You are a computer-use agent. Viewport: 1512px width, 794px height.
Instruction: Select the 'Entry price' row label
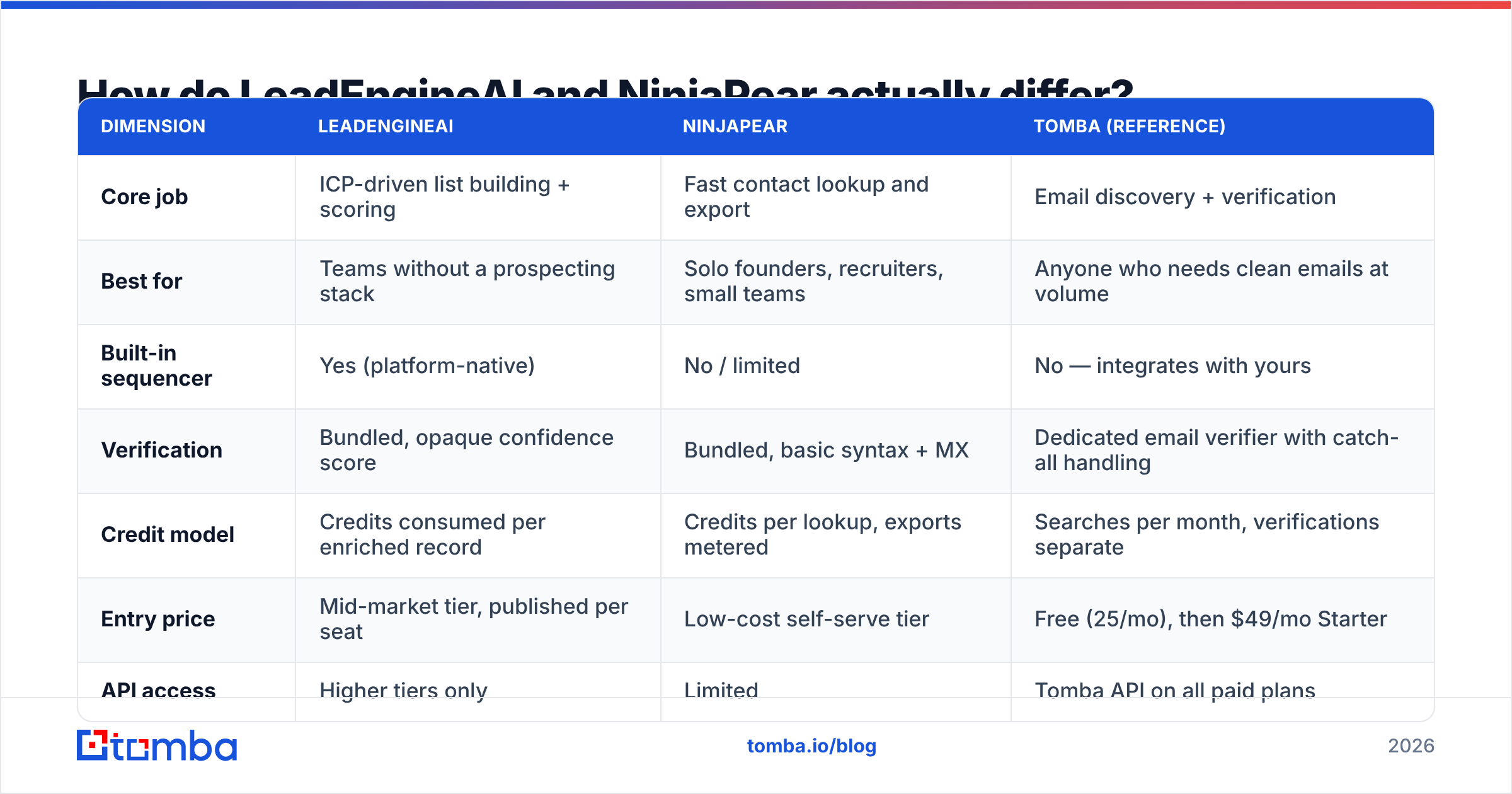pos(158,619)
